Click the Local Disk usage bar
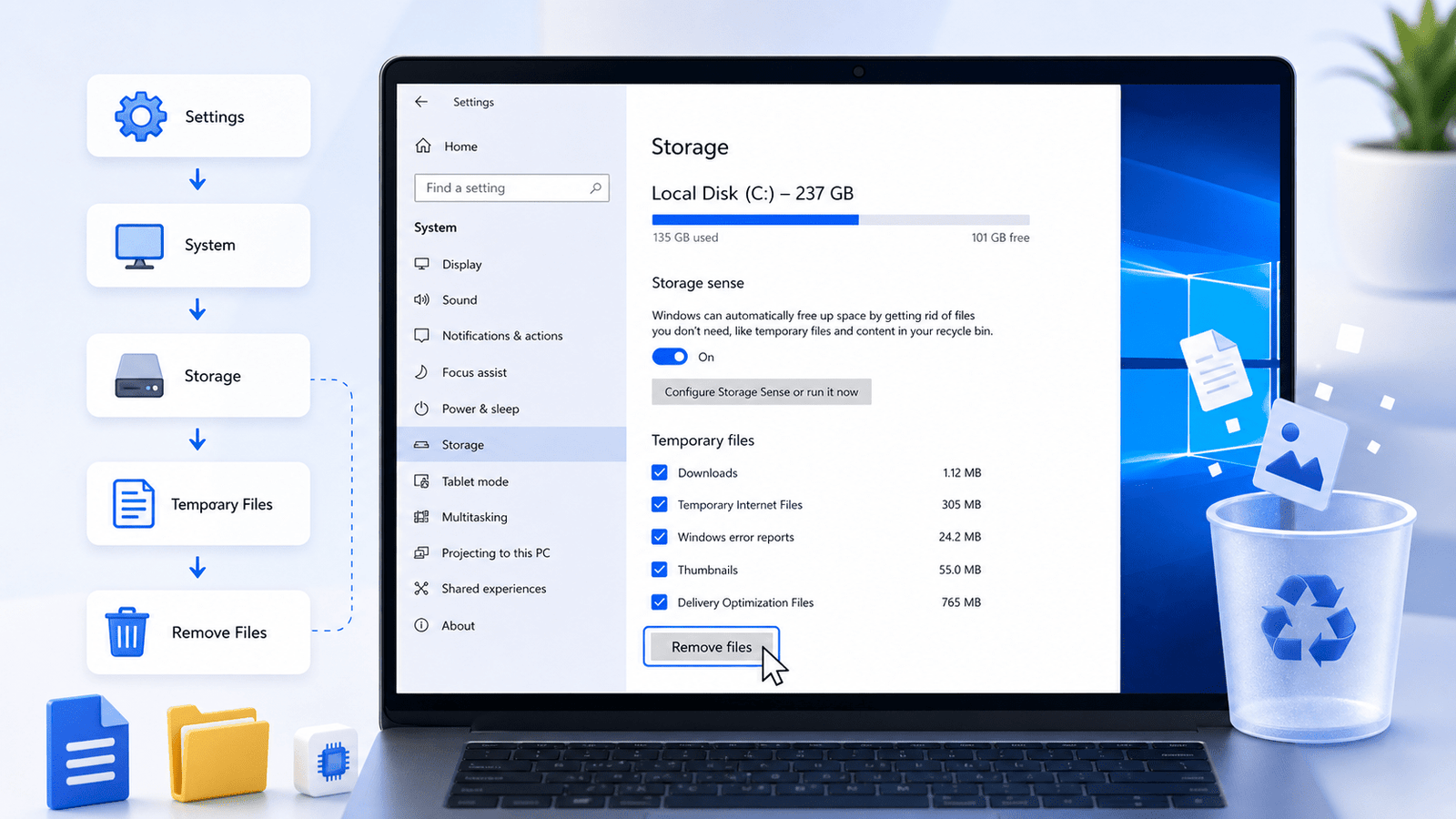 coord(841,219)
